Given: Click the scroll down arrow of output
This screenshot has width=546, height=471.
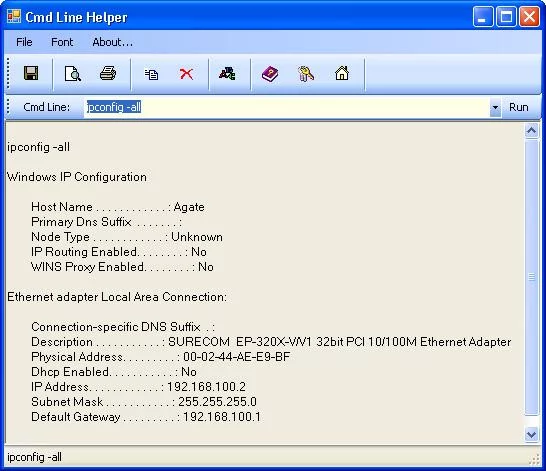Looking at the screenshot, I should [x=531, y=435].
